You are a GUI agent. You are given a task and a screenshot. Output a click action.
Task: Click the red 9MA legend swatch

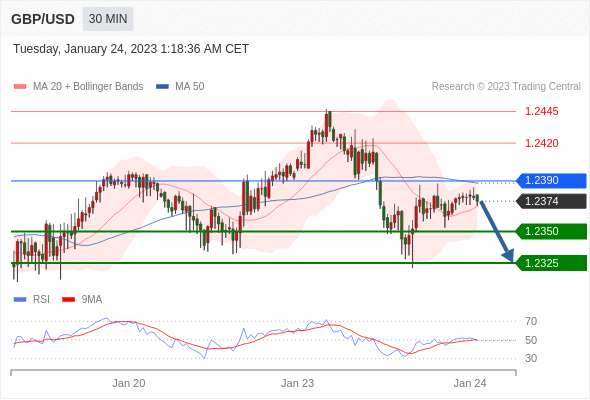click(x=68, y=300)
